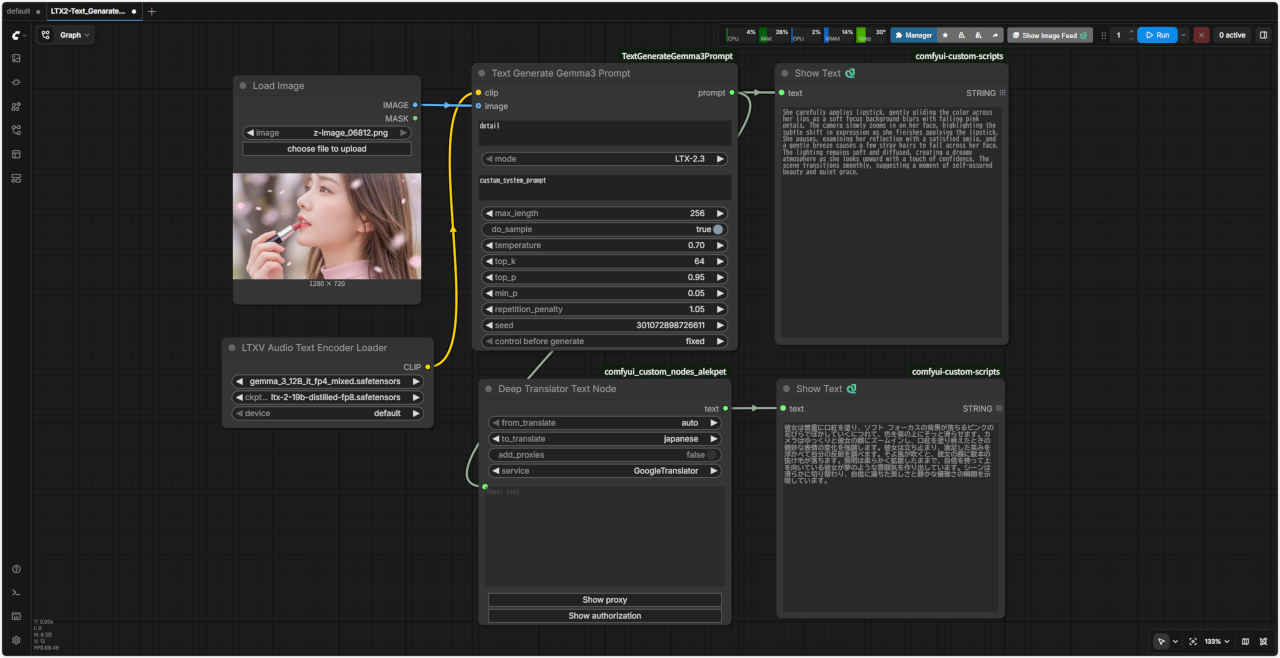Switch to the default workflow tab
This screenshot has width=1280, height=658.
18,11
